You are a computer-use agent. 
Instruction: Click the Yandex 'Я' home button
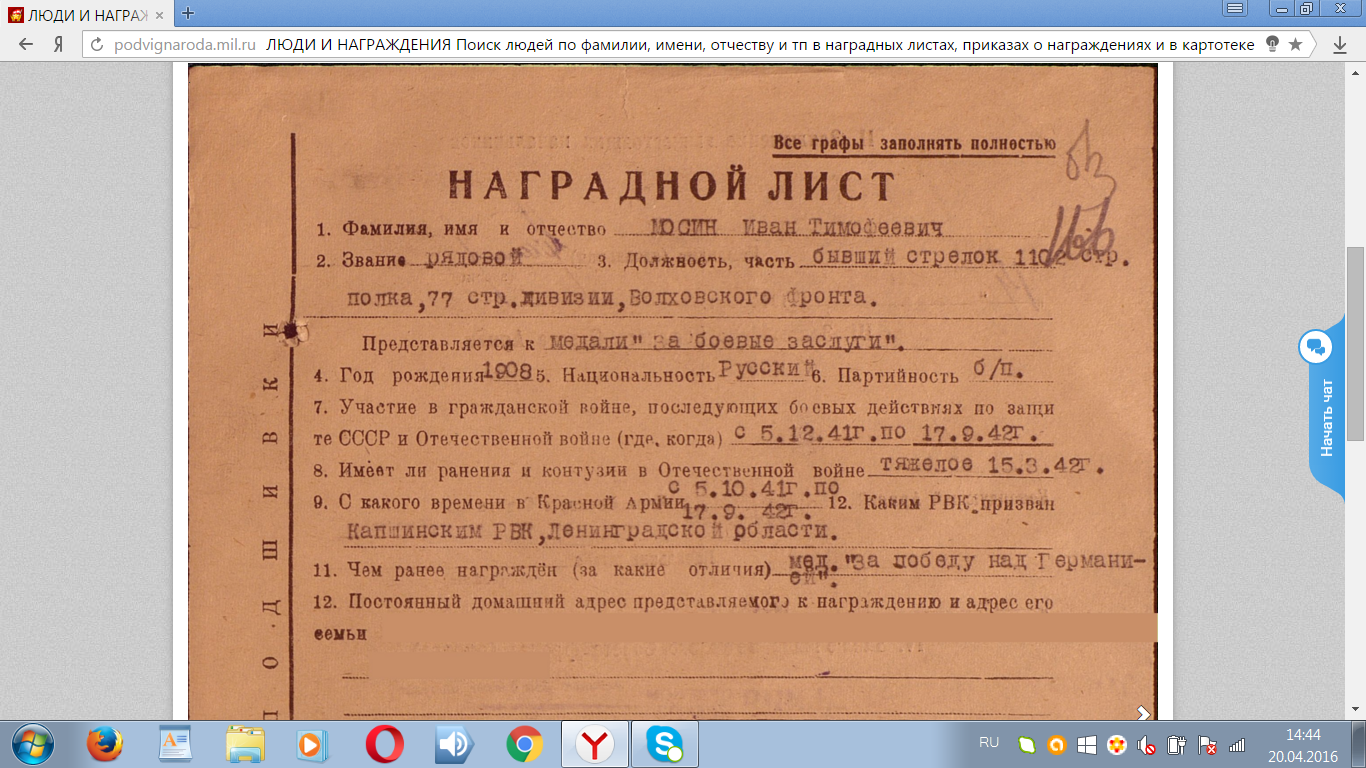pos(59,44)
